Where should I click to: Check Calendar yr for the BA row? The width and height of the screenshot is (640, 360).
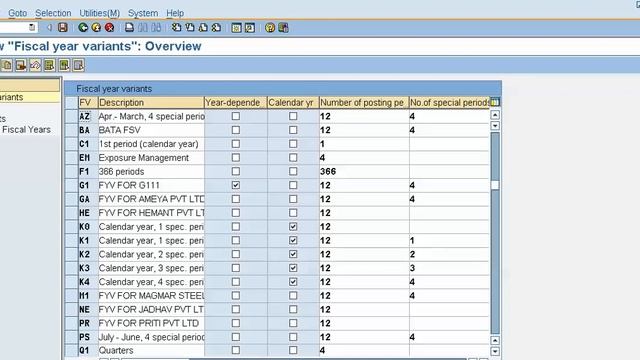click(293, 130)
